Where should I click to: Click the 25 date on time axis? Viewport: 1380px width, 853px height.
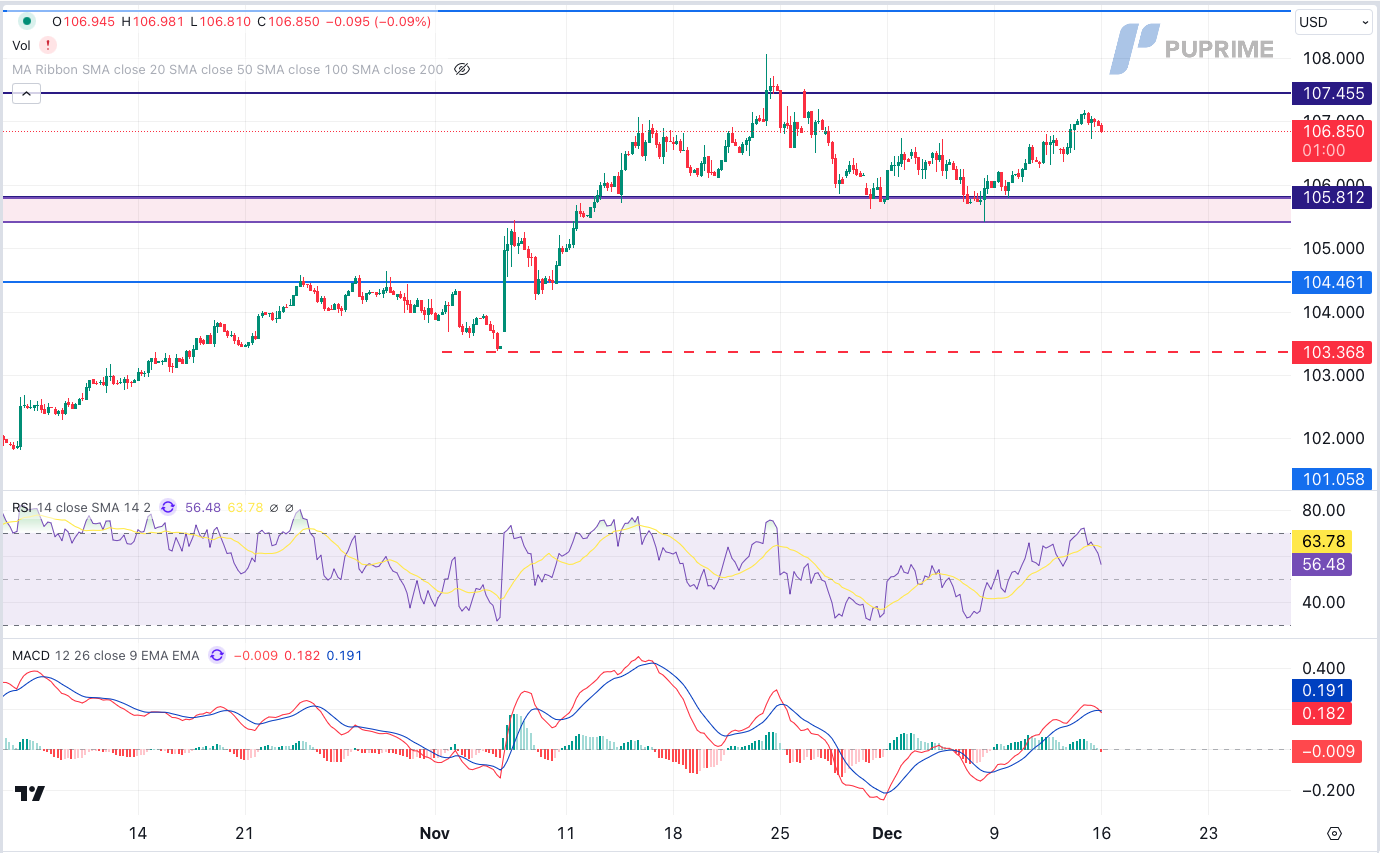[x=780, y=833]
